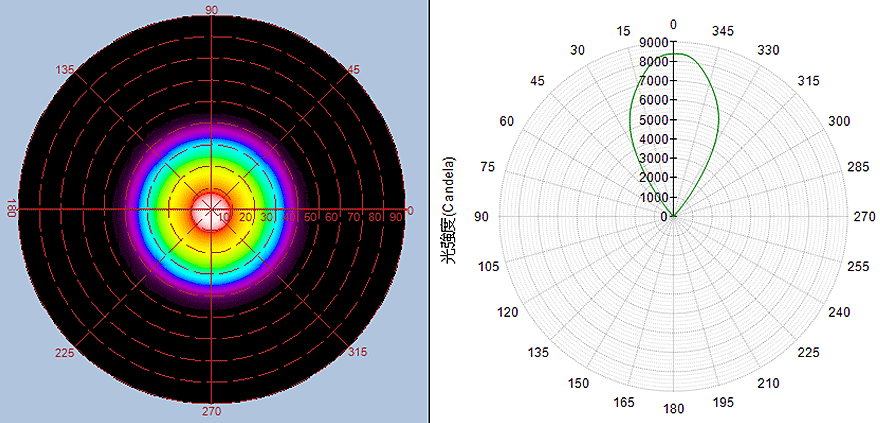
Task: Click the 180 label below the polar chart
Action: [x=673, y=409]
